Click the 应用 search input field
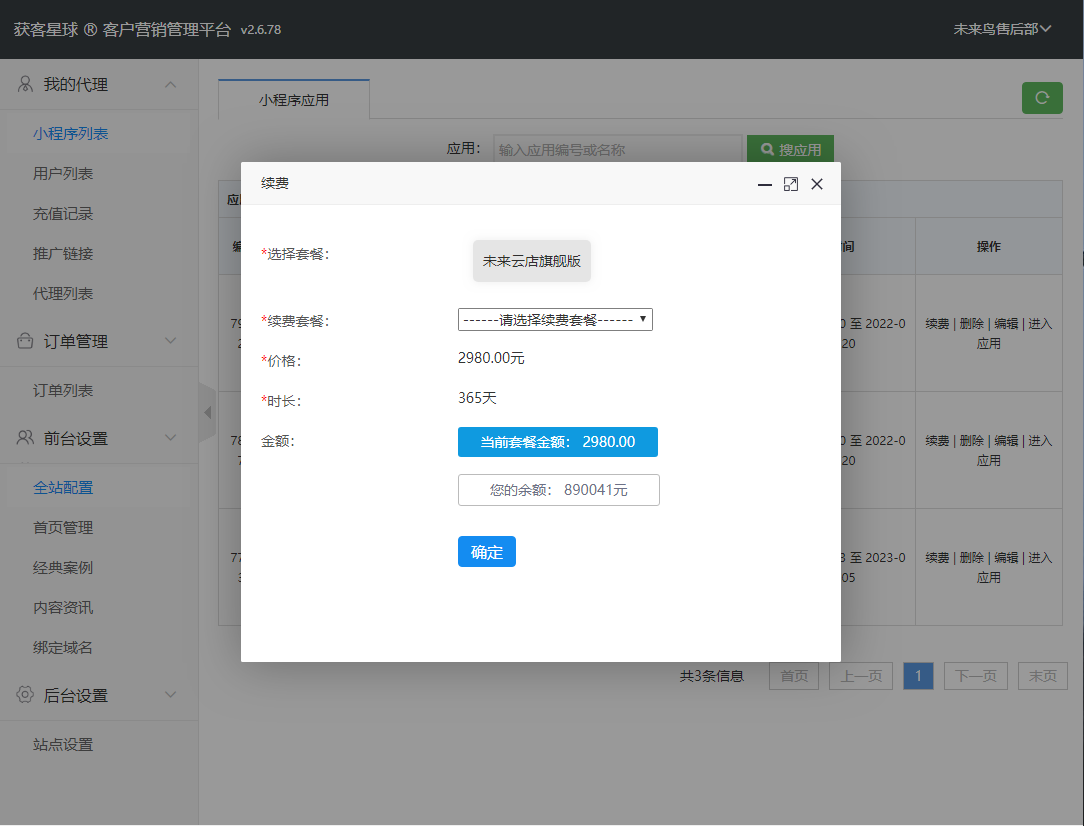1084x826 pixels. (x=617, y=150)
